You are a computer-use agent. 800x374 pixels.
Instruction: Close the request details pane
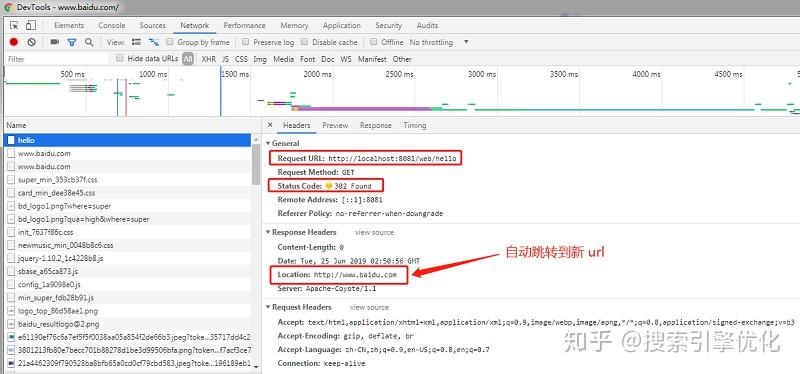coord(270,125)
